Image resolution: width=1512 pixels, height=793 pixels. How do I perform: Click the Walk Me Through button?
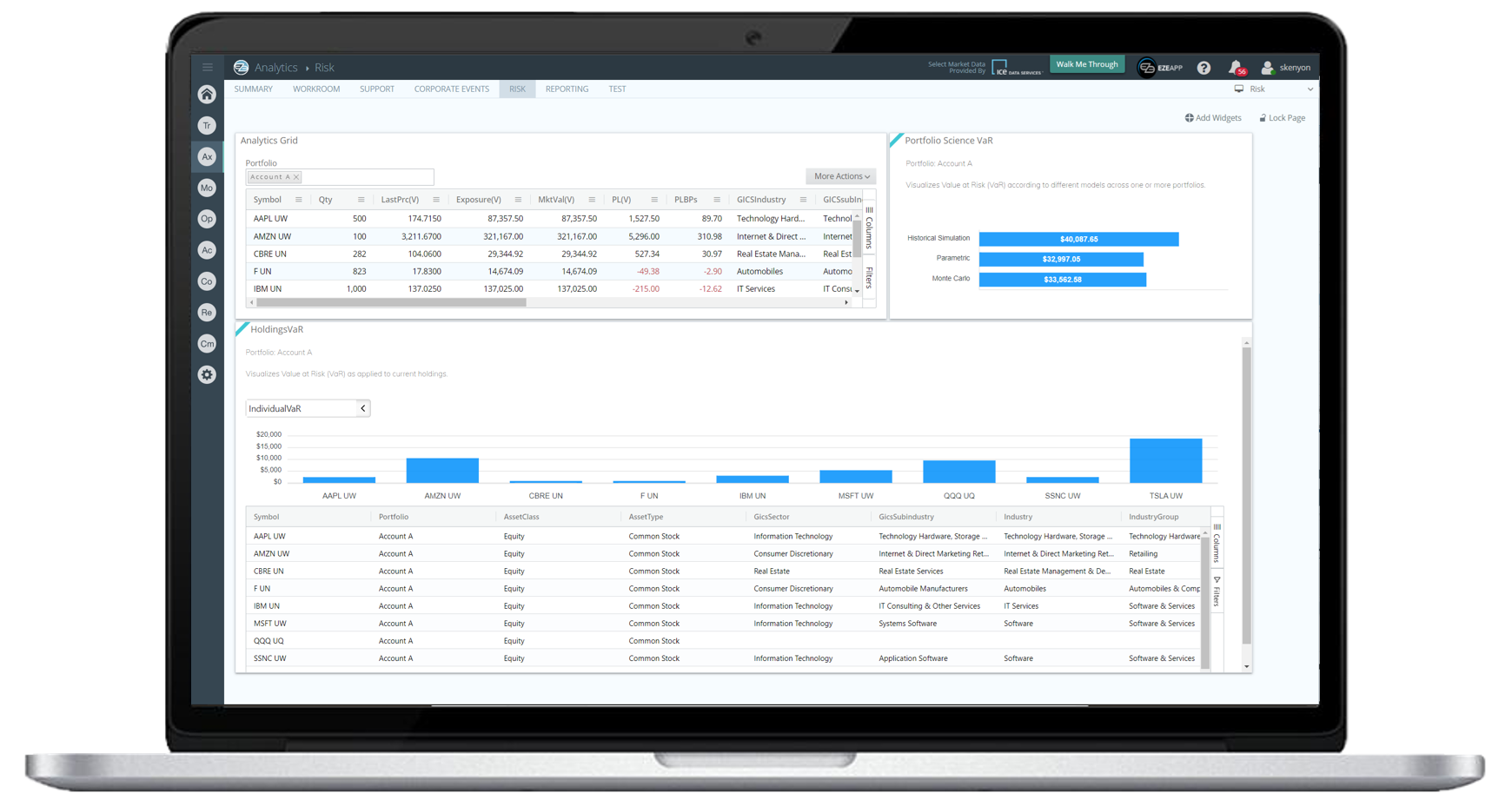click(x=1087, y=64)
